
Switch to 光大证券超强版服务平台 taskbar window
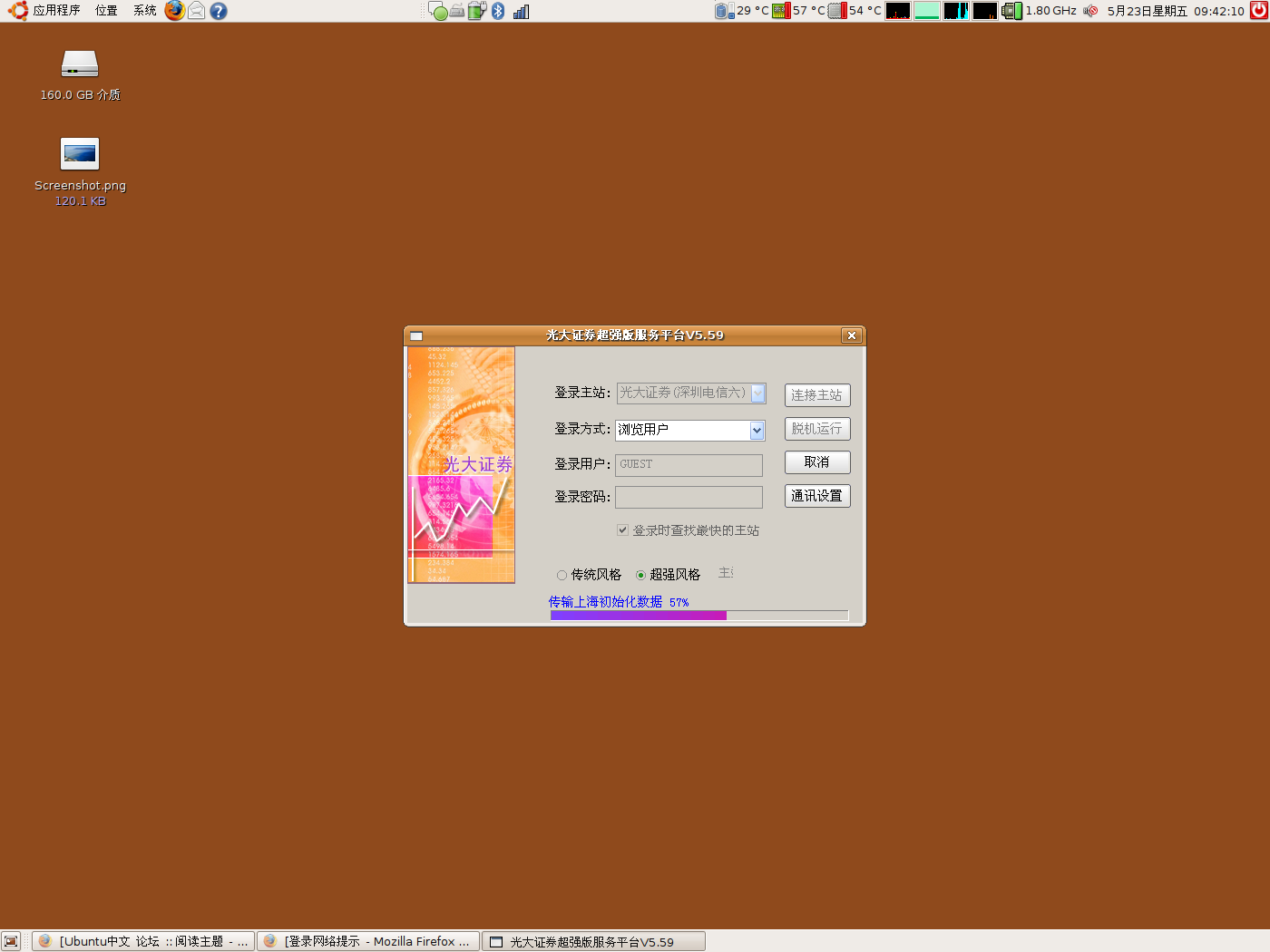click(593, 941)
